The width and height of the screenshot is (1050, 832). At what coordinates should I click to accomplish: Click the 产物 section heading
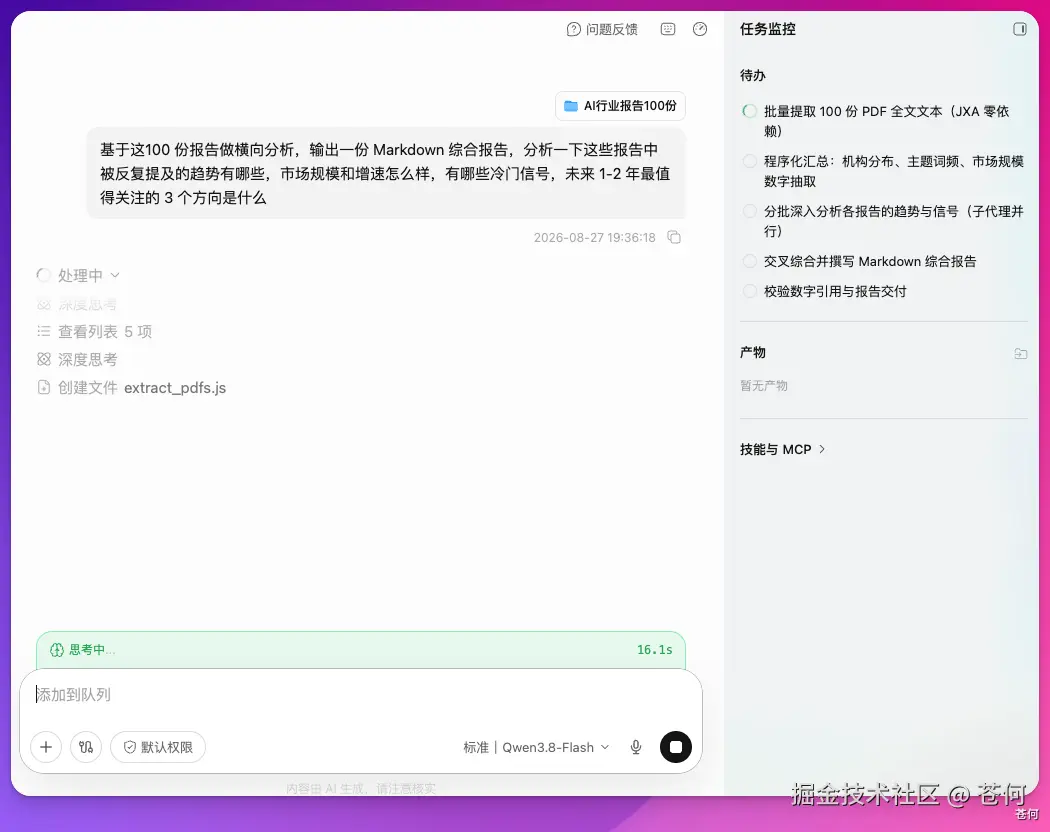tap(753, 352)
